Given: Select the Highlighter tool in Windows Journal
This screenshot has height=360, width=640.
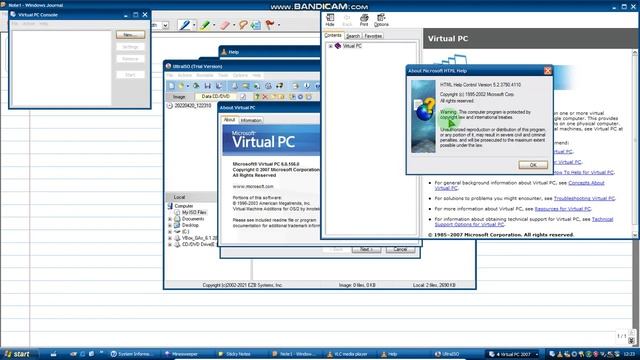Looking at the screenshot, I should (x=205, y=25).
